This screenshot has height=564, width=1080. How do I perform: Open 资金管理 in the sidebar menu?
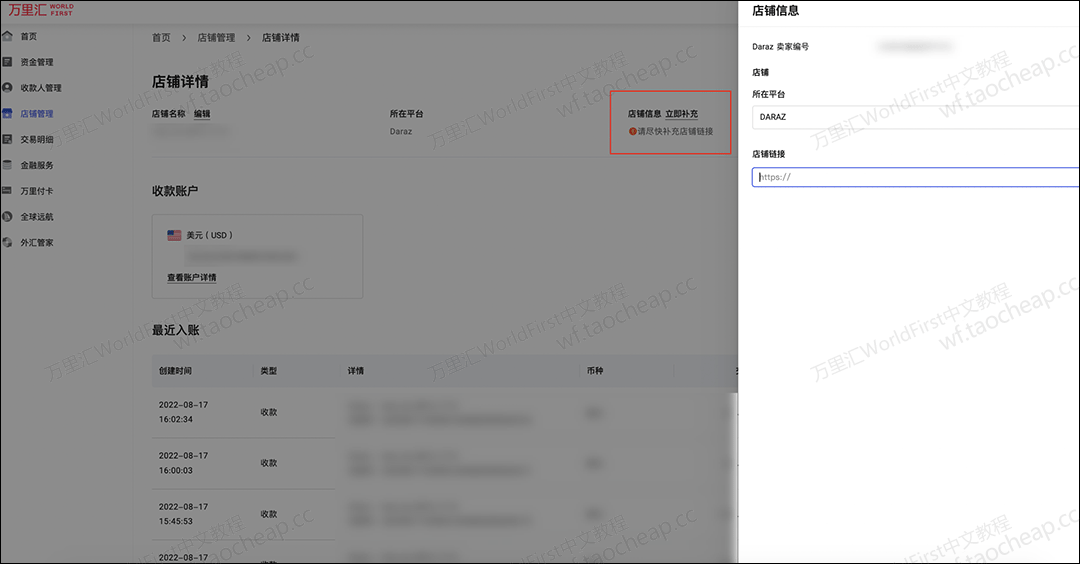(x=37, y=62)
